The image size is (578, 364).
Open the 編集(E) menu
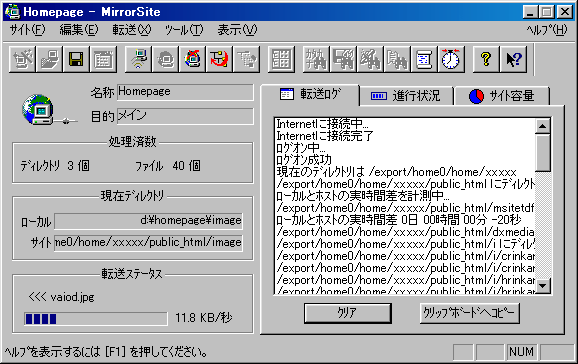(79, 30)
